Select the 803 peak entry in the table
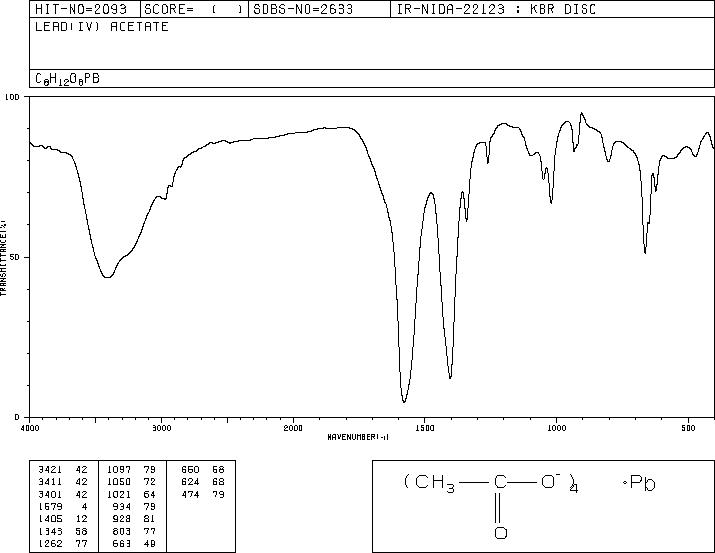This screenshot has width=715, height=553. (134, 532)
